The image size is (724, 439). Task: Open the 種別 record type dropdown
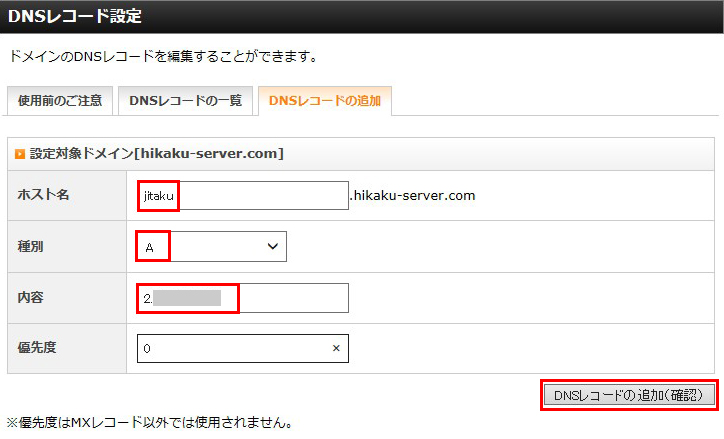click(x=212, y=246)
